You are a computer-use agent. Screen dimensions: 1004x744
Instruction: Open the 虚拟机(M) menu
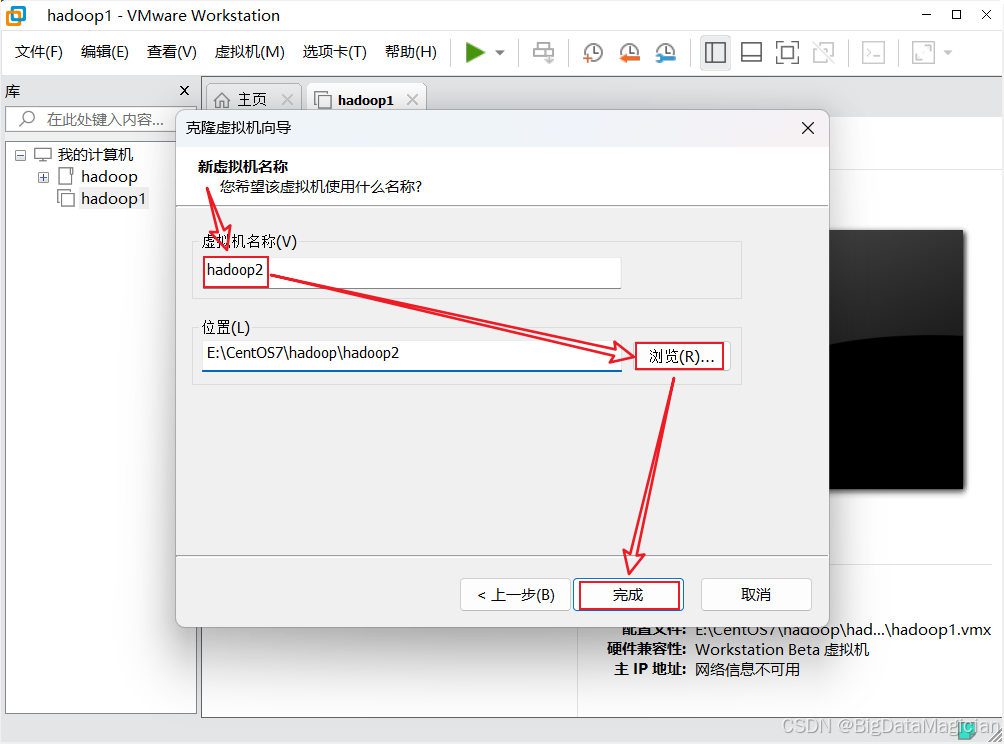click(249, 52)
